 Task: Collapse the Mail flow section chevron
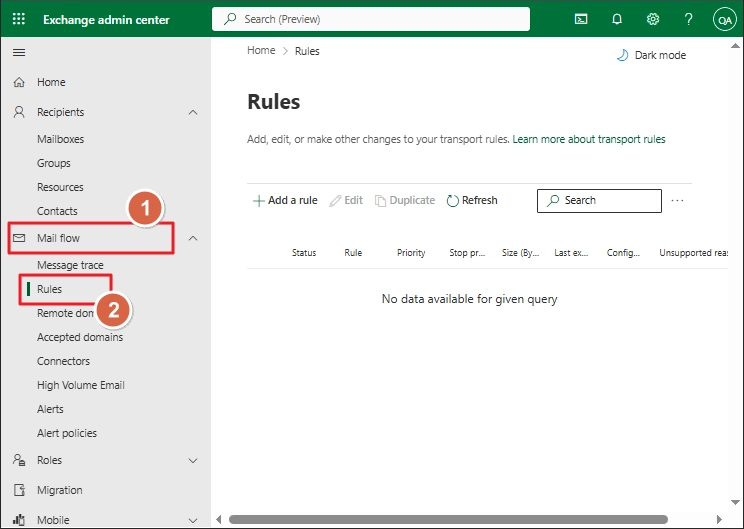[x=193, y=238]
